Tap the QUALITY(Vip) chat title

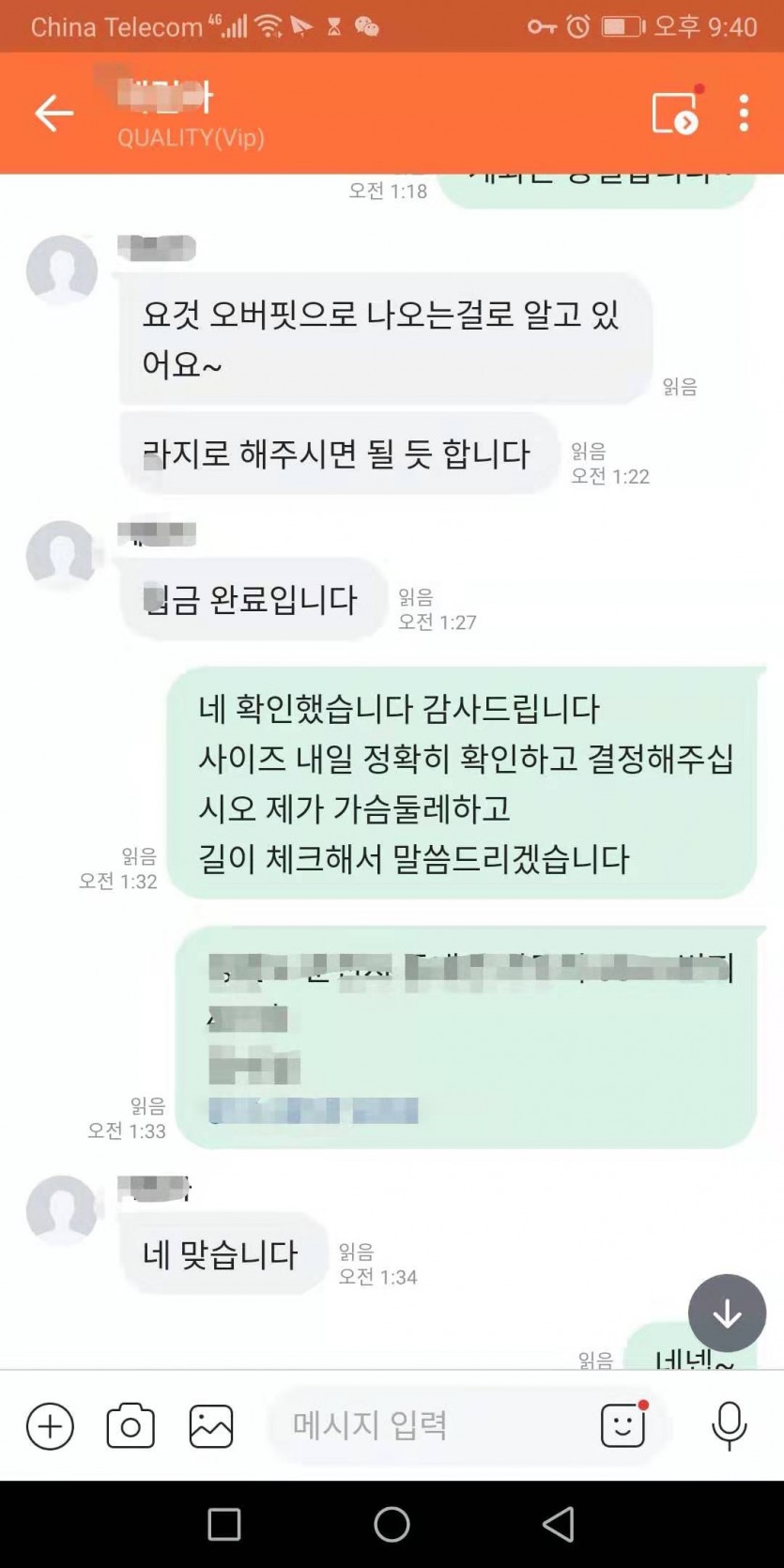click(x=191, y=138)
